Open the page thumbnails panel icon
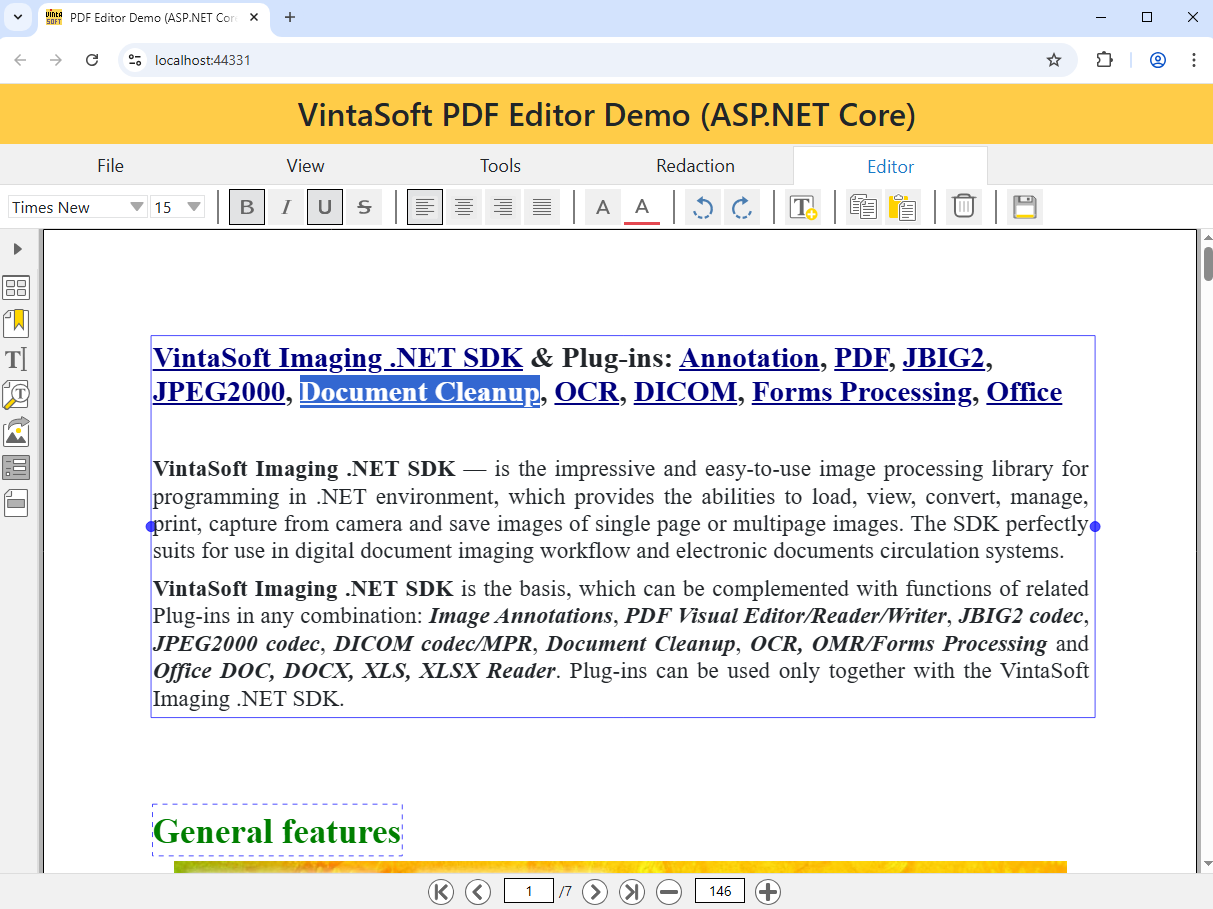 pyautogui.click(x=16, y=288)
